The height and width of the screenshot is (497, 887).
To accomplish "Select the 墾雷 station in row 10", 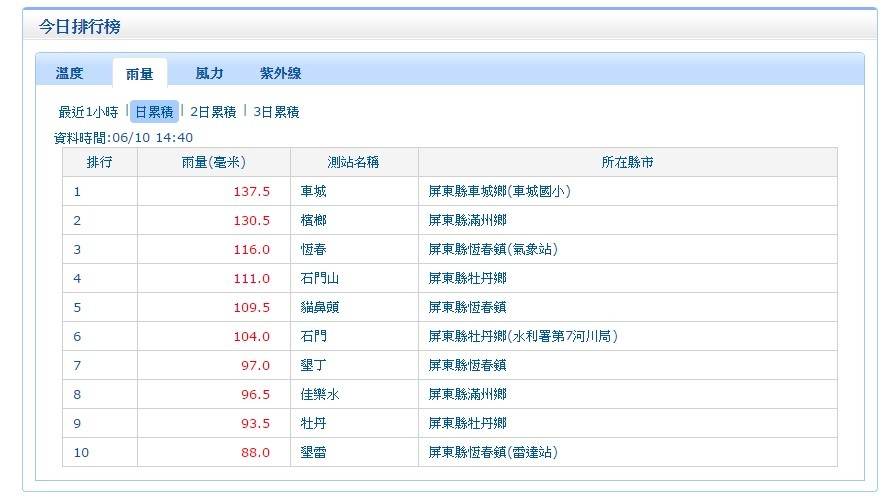I will [313, 452].
